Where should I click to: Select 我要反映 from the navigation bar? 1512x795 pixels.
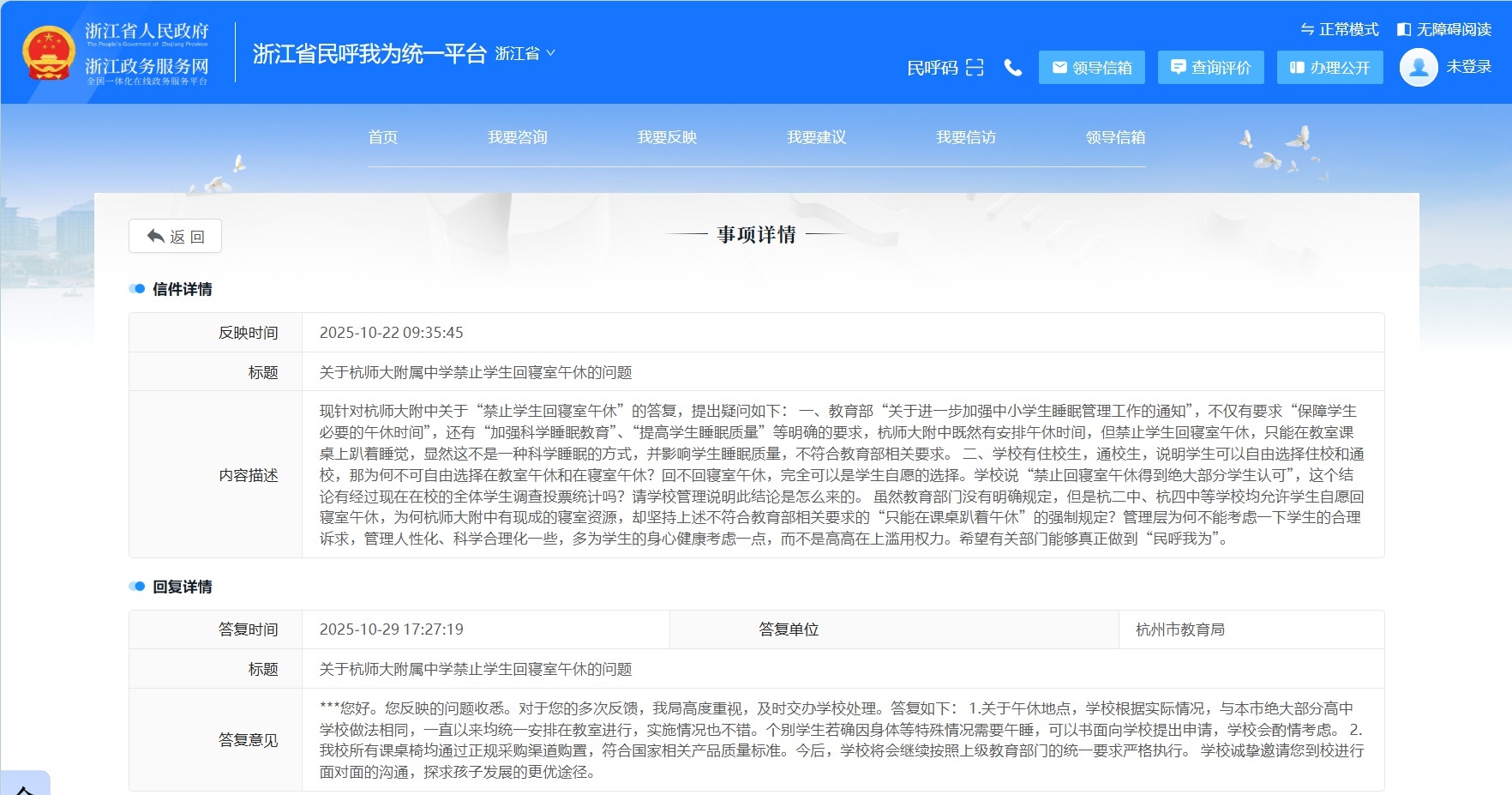click(667, 137)
